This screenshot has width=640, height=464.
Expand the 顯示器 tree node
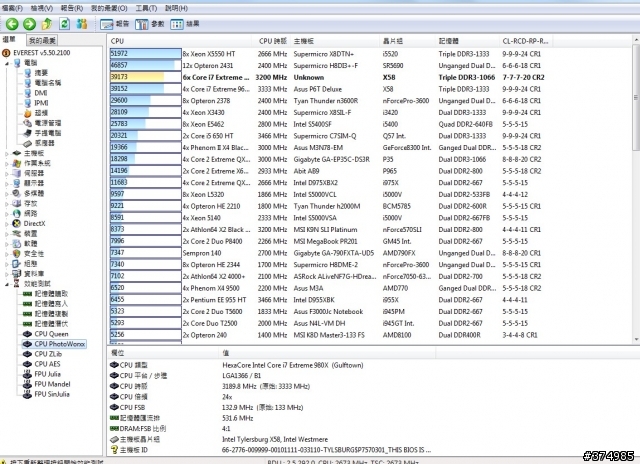point(7,184)
